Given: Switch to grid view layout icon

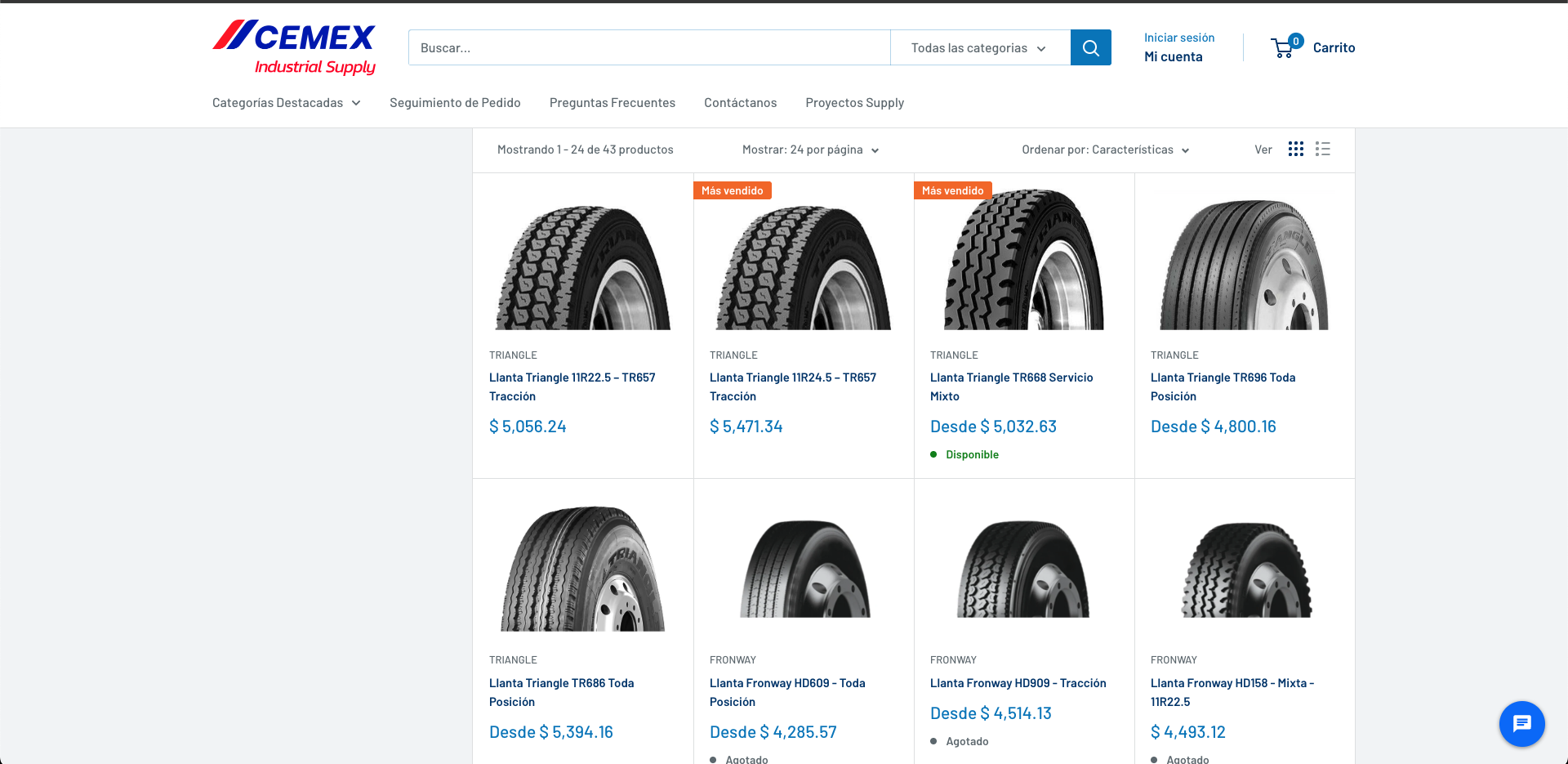Looking at the screenshot, I should [1296, 150].
